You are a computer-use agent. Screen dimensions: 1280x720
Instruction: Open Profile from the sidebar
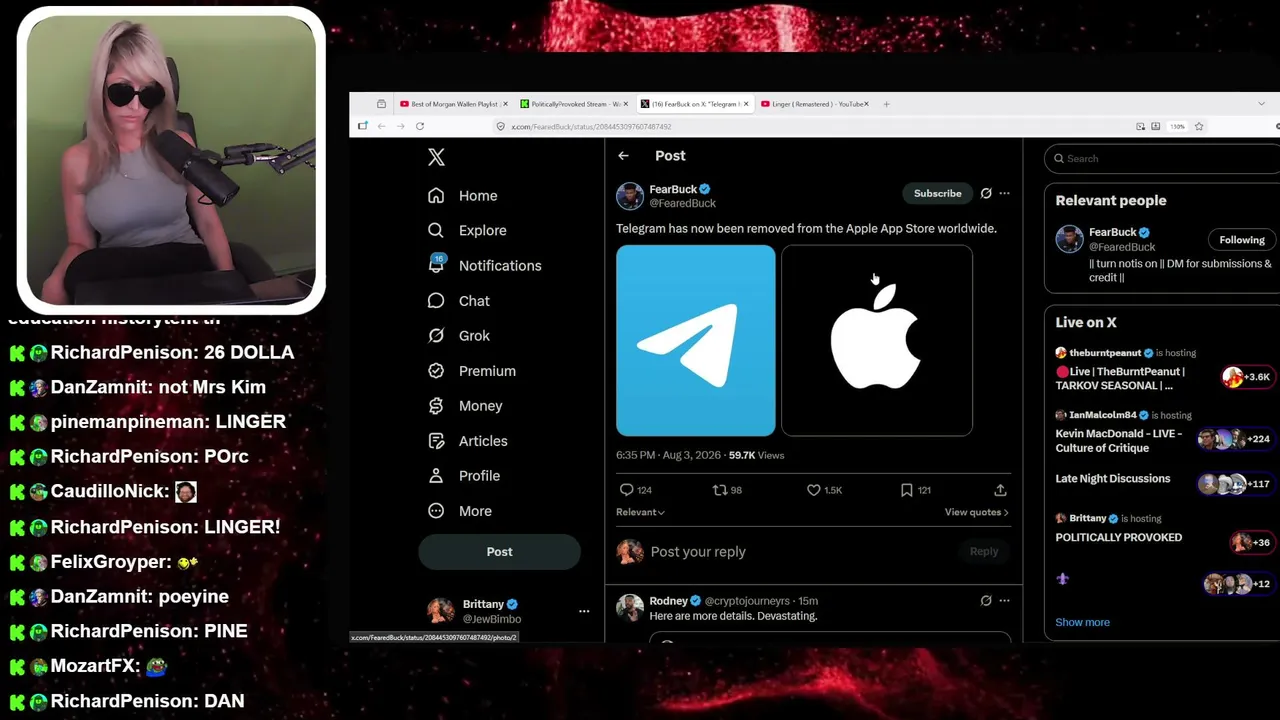[x=464, y=476]
